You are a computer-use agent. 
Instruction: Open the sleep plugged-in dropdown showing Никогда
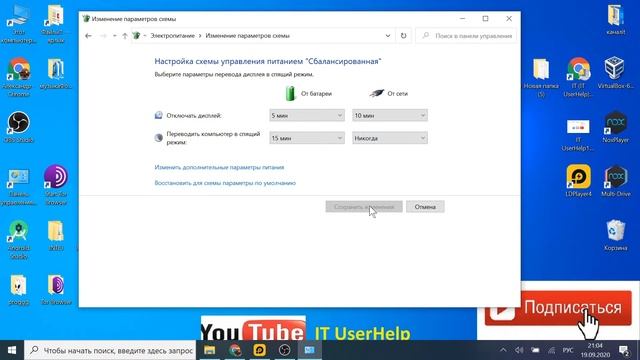[x=390, y=138]
